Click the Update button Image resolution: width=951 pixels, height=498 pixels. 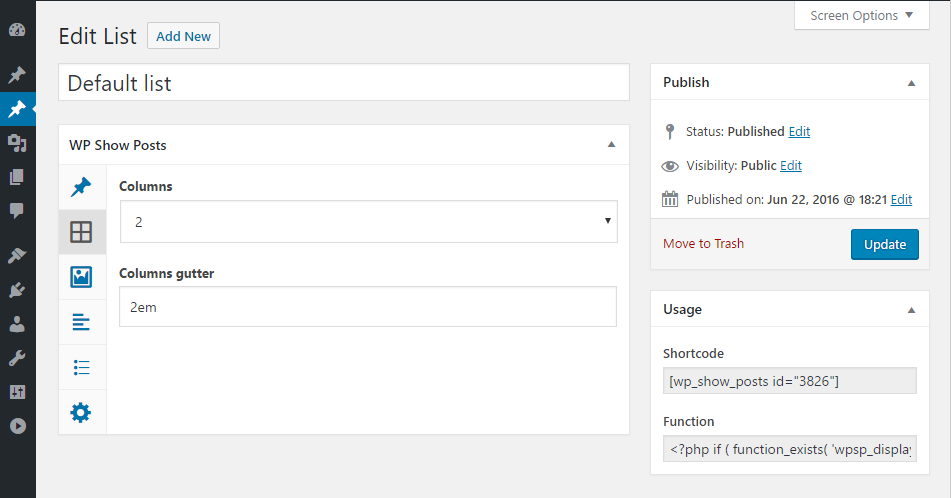[x=884, y=244]
